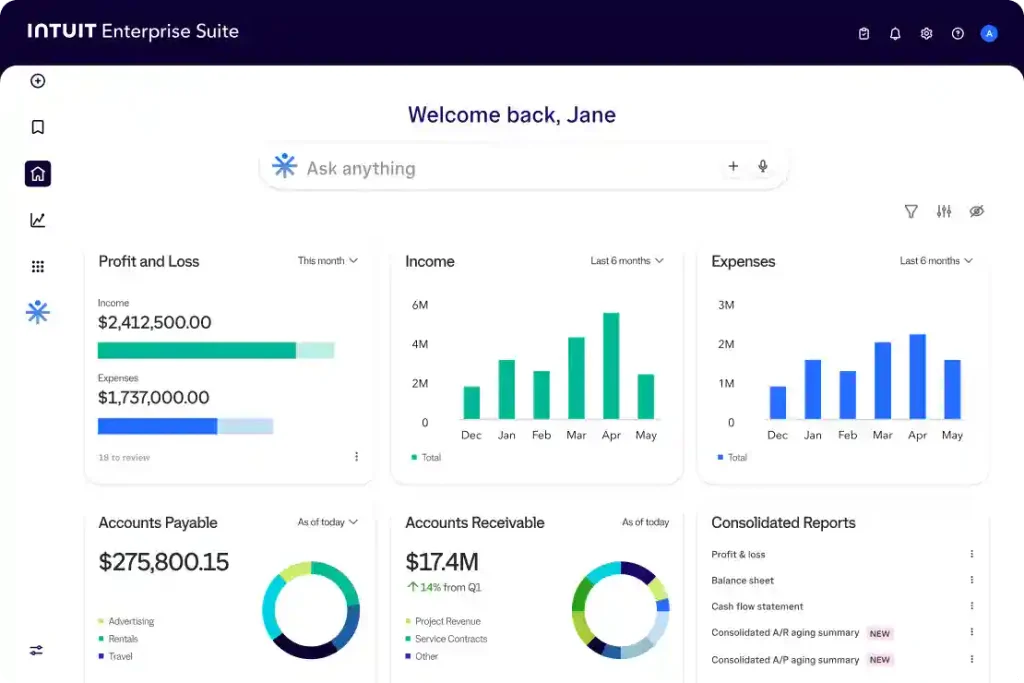Click the Accounts Receivable donut chart

pos(621,610)
